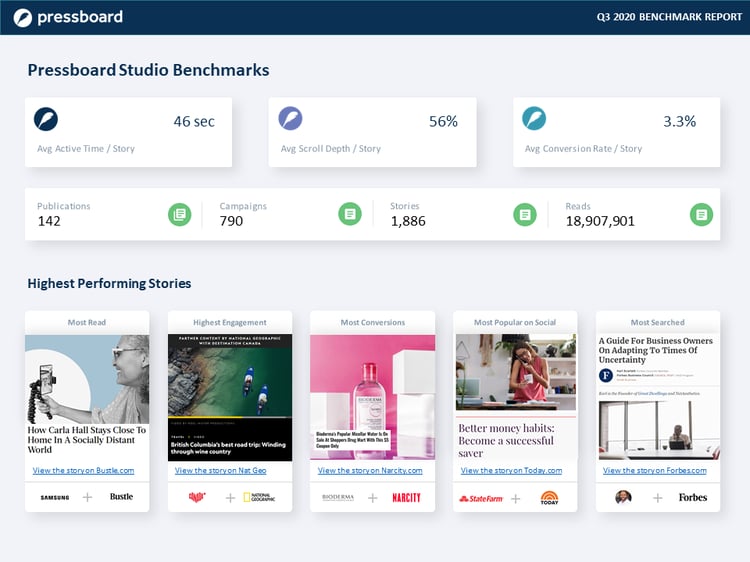This screenshot has height=562, width=750.
Task: Click the dark blue feather icon for Active Time
Action: click(46, 119)
